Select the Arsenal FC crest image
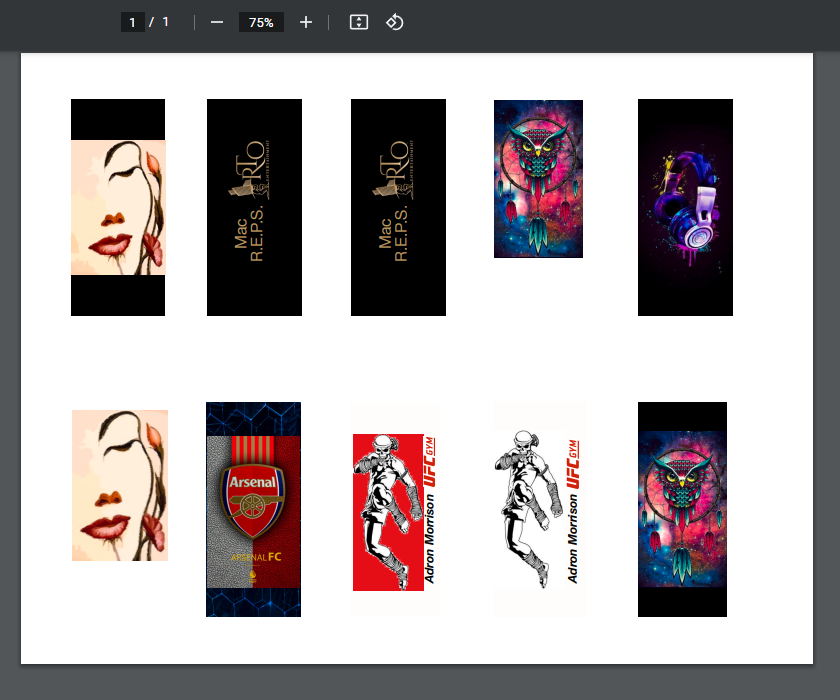The width and height of the screenshot is (840, 700). (253, 509)
